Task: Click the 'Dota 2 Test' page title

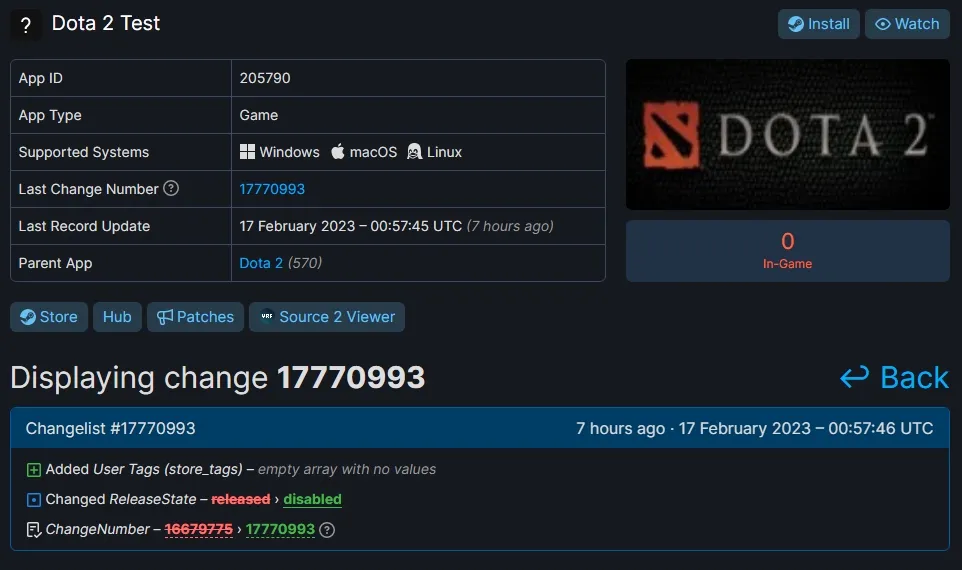Action: click(x=106, y=23)
